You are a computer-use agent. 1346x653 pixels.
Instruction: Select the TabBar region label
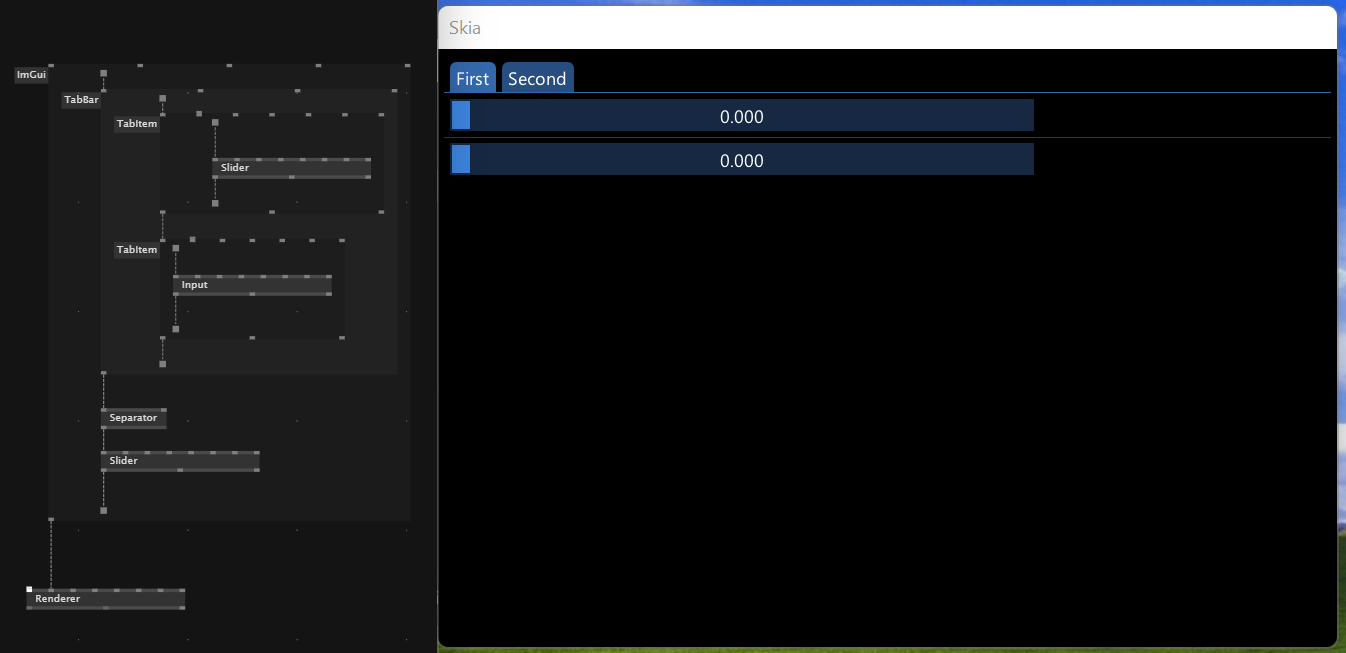[81, 100]
